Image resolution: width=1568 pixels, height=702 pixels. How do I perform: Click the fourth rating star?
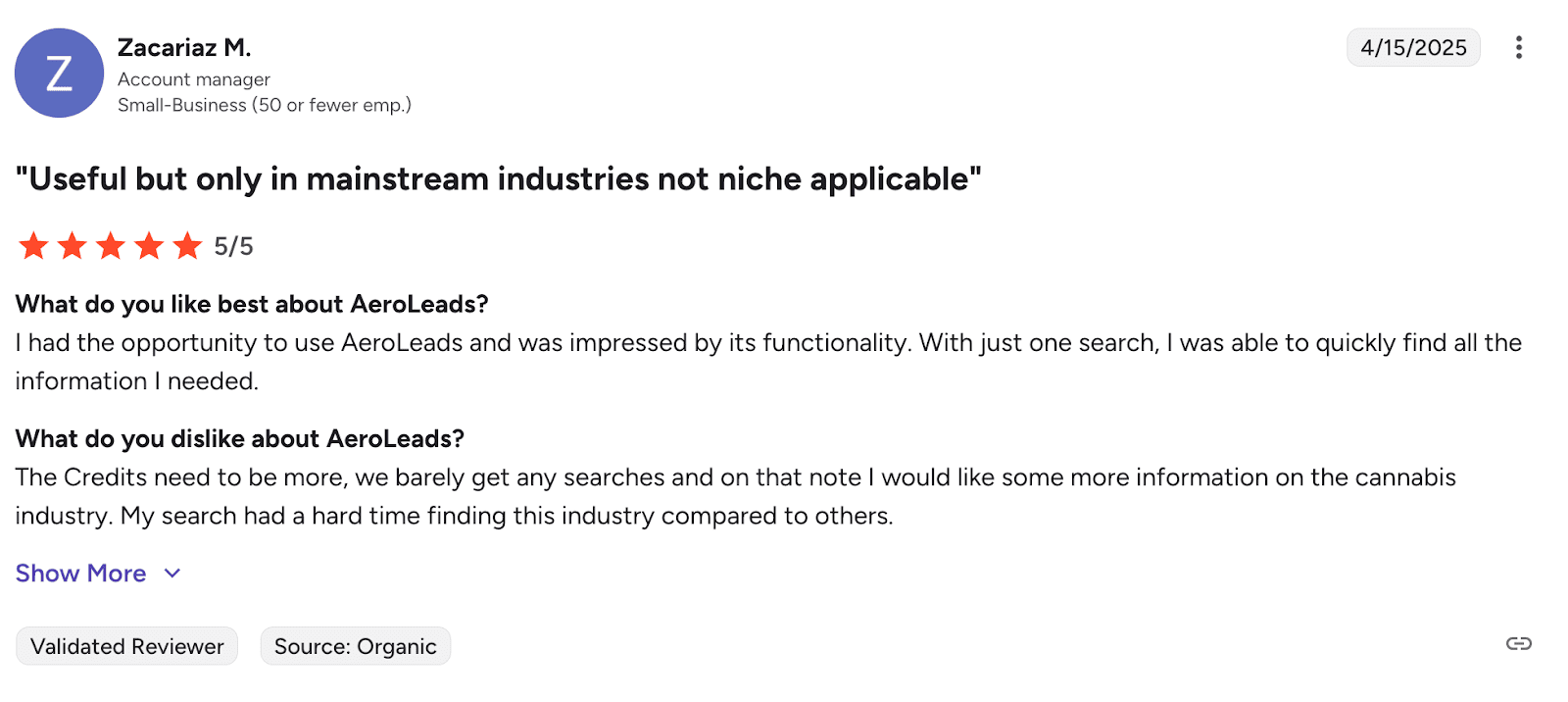149,246
